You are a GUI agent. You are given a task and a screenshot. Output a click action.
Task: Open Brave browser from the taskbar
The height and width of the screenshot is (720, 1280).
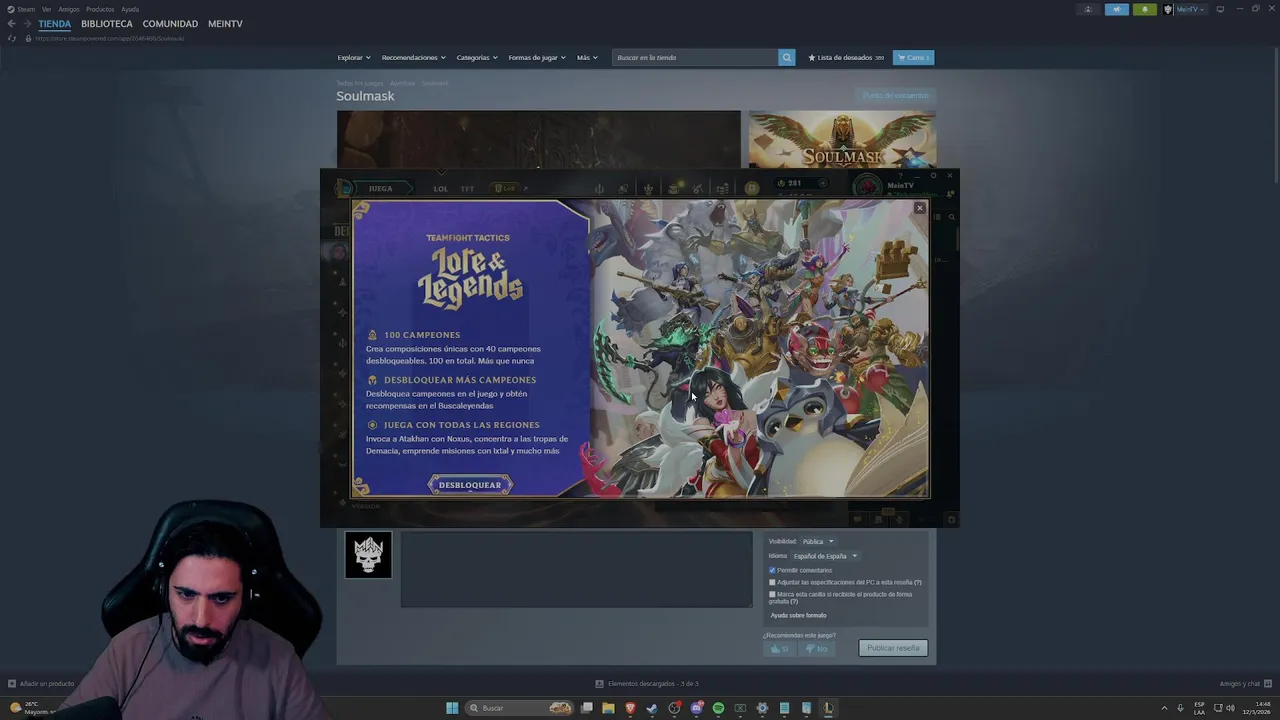630,708
